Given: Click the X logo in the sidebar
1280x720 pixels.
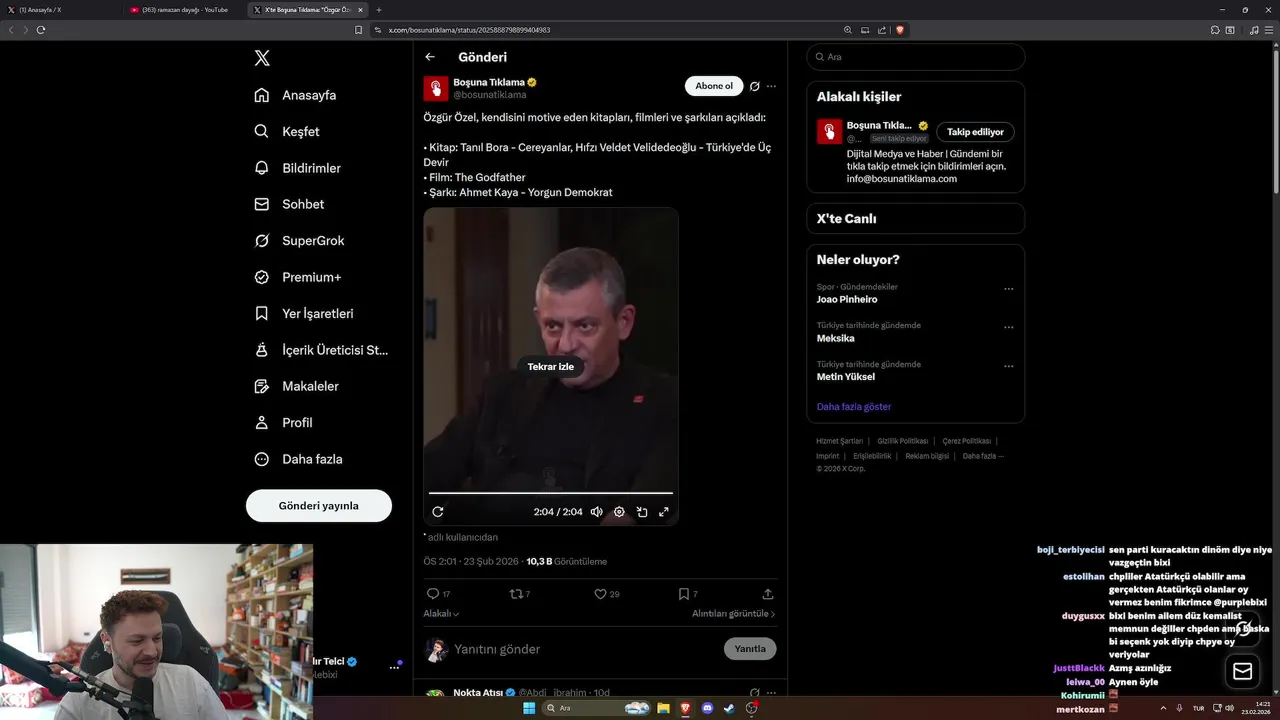Looking at the screenshot, I should tap(262, 58).
